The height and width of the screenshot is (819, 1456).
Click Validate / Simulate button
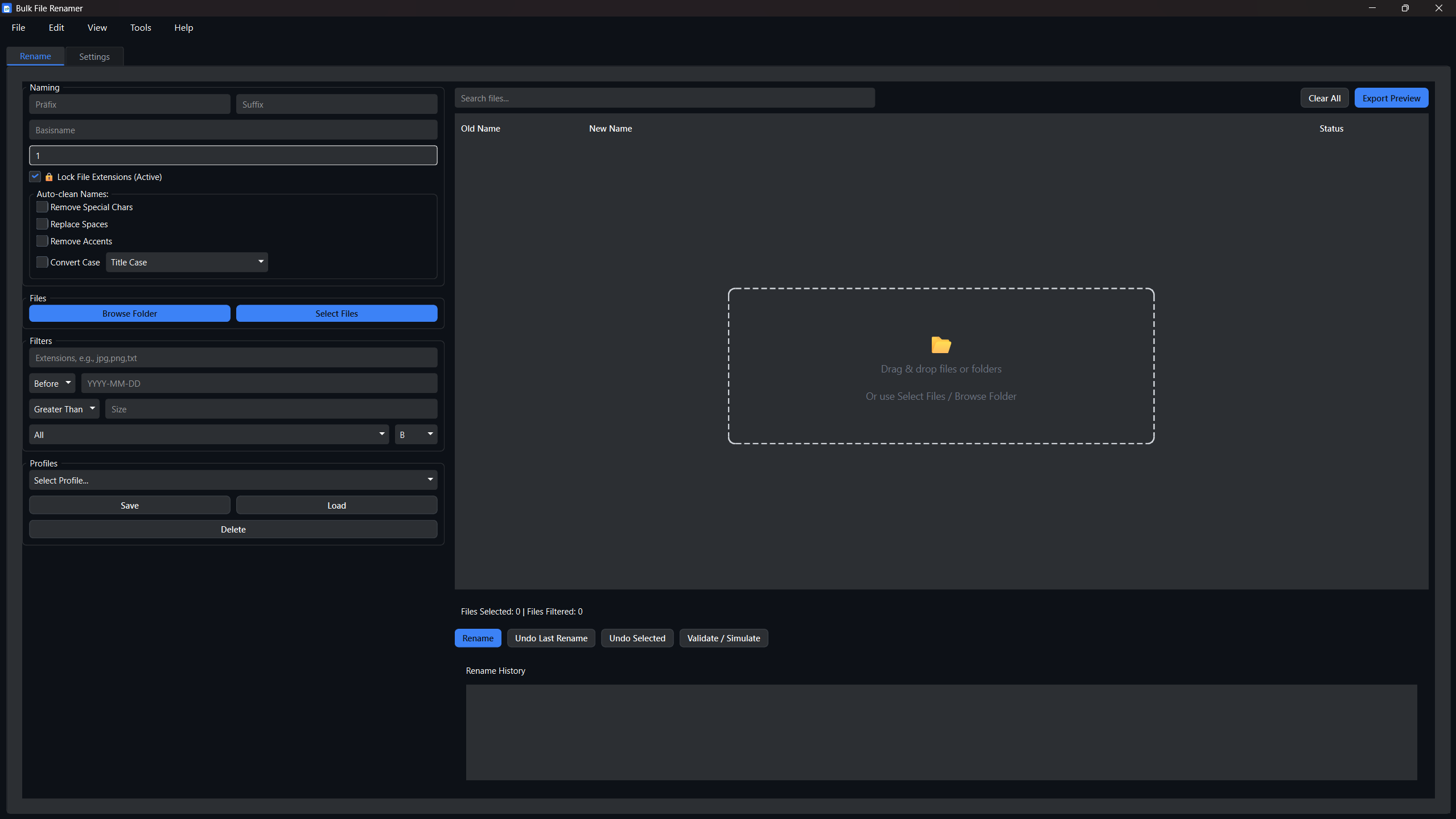(x=723, y=638)
